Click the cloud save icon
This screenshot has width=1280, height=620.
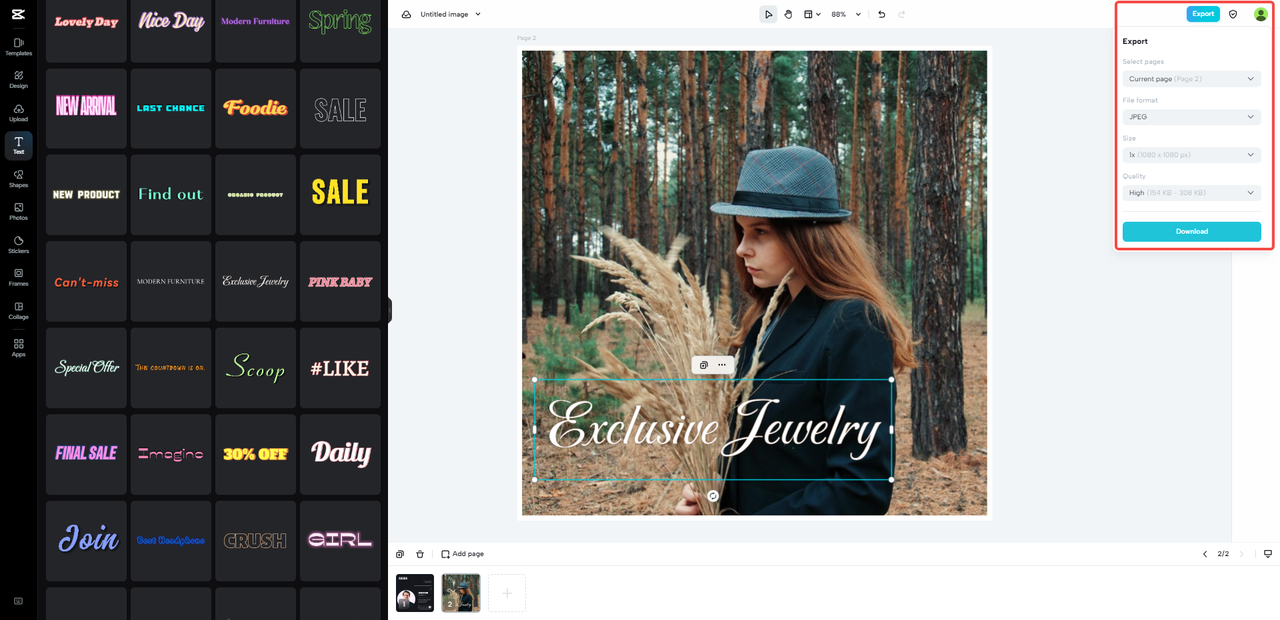[x=406, y=14]
